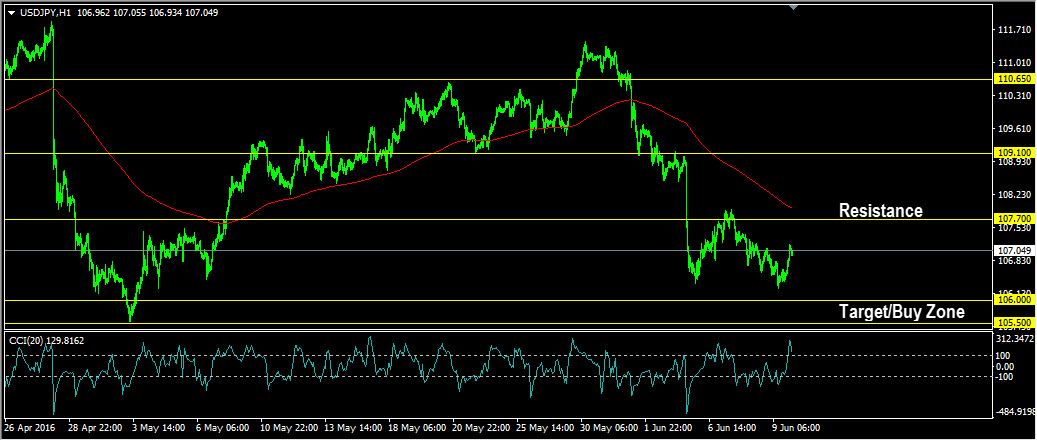The height and width of the screenshot is (441, 1037).
Task: Click the triangle icon beside USDJPY,H1
Action: [11, 13]
